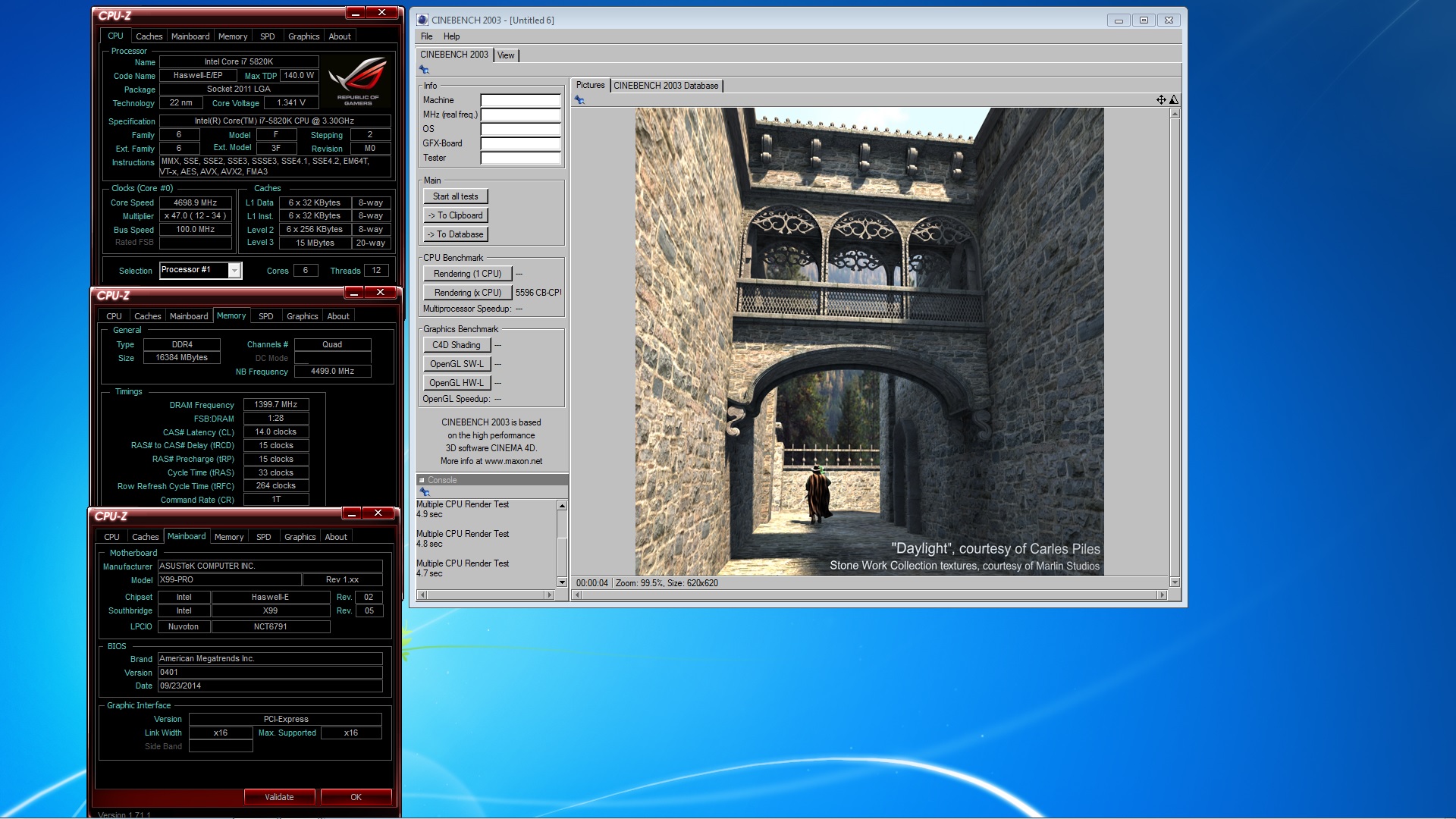Click the Core Voltage 1.341 V value

click(x=291, y=102)
